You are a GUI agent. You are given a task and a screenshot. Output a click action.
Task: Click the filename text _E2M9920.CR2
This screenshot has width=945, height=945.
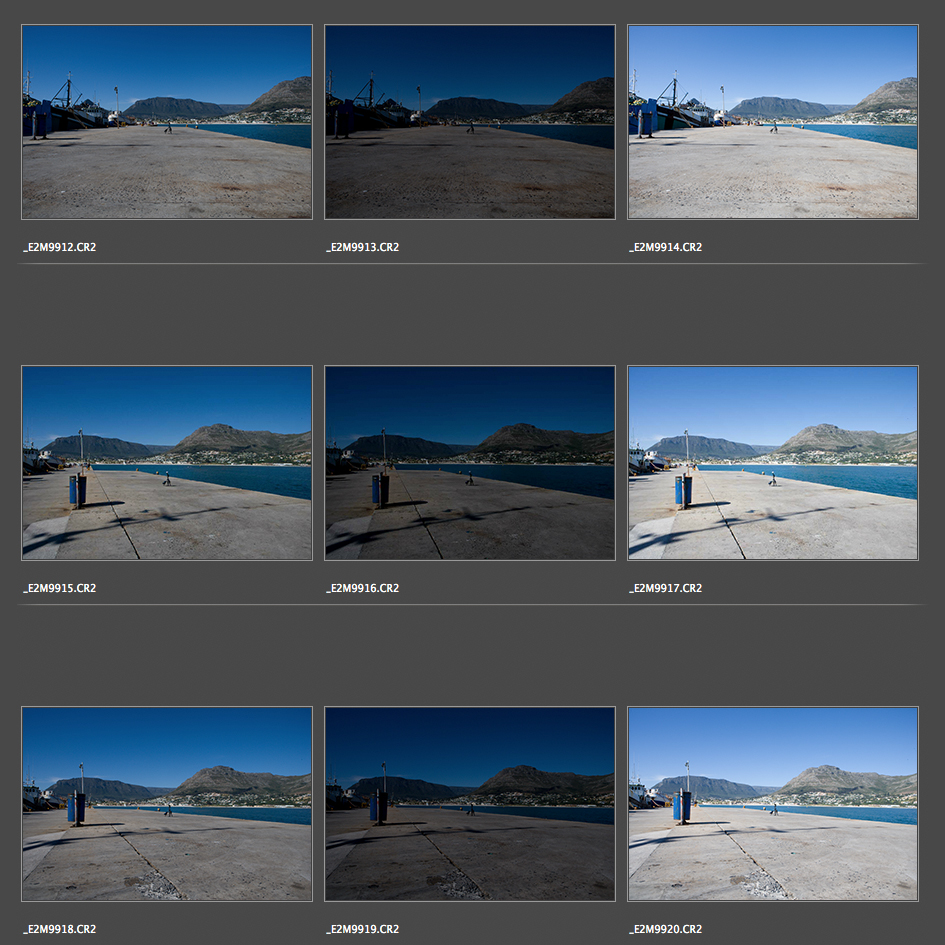pyautogui.click(x=666, y=929)
